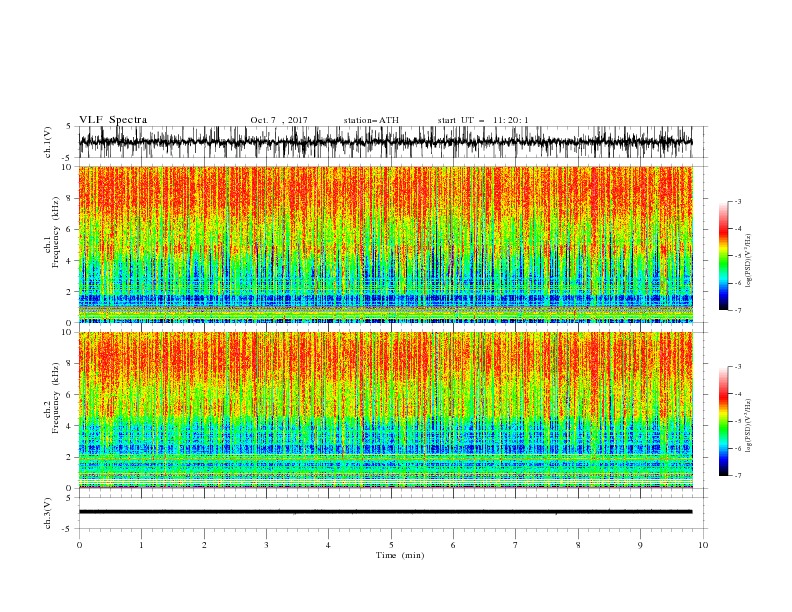
Task: Click the ch.3 voltage waveform trace
Action: coord(385,512)
